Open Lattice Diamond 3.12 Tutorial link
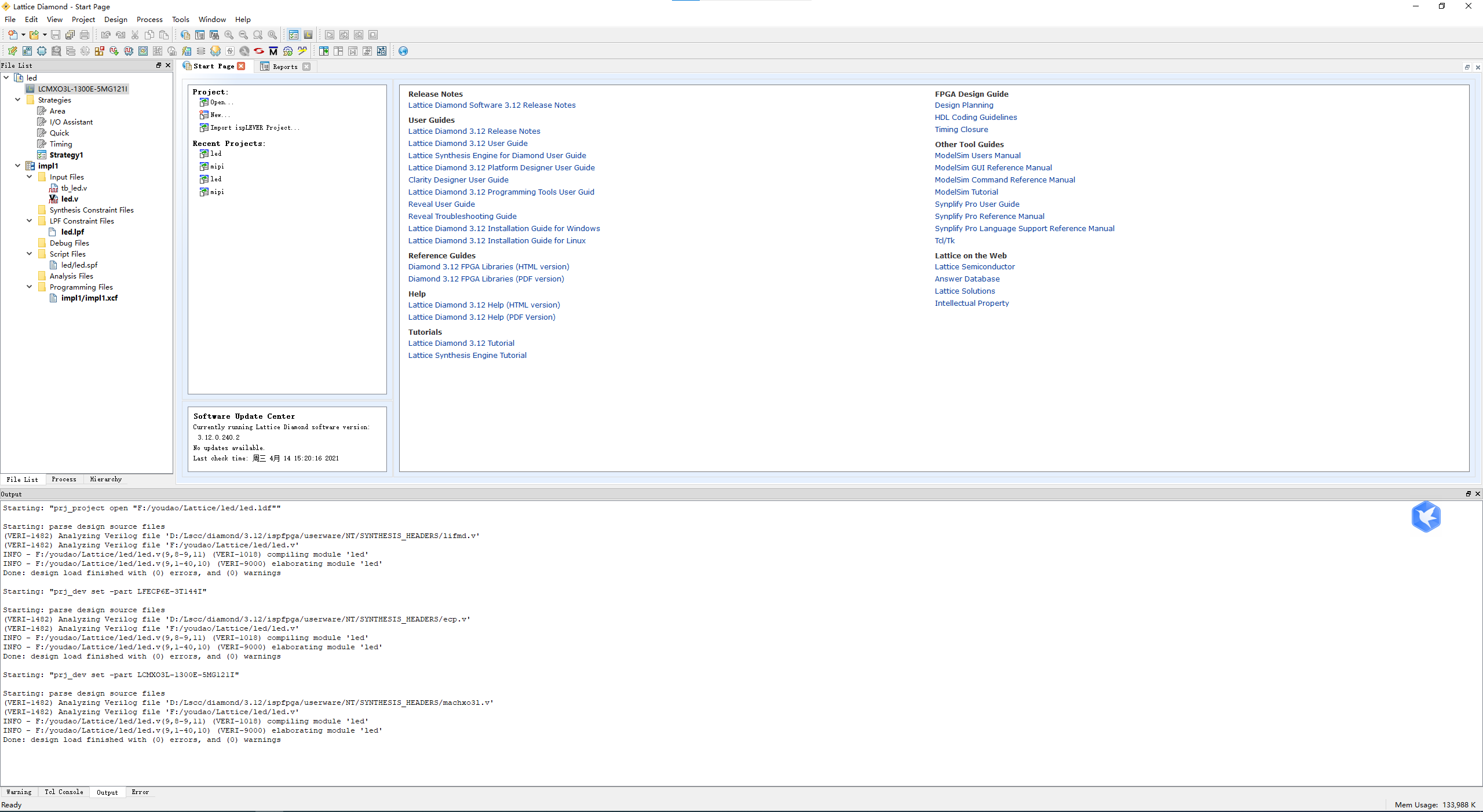The width and height of the screenshot is (1483, 812). pos(461,343)
